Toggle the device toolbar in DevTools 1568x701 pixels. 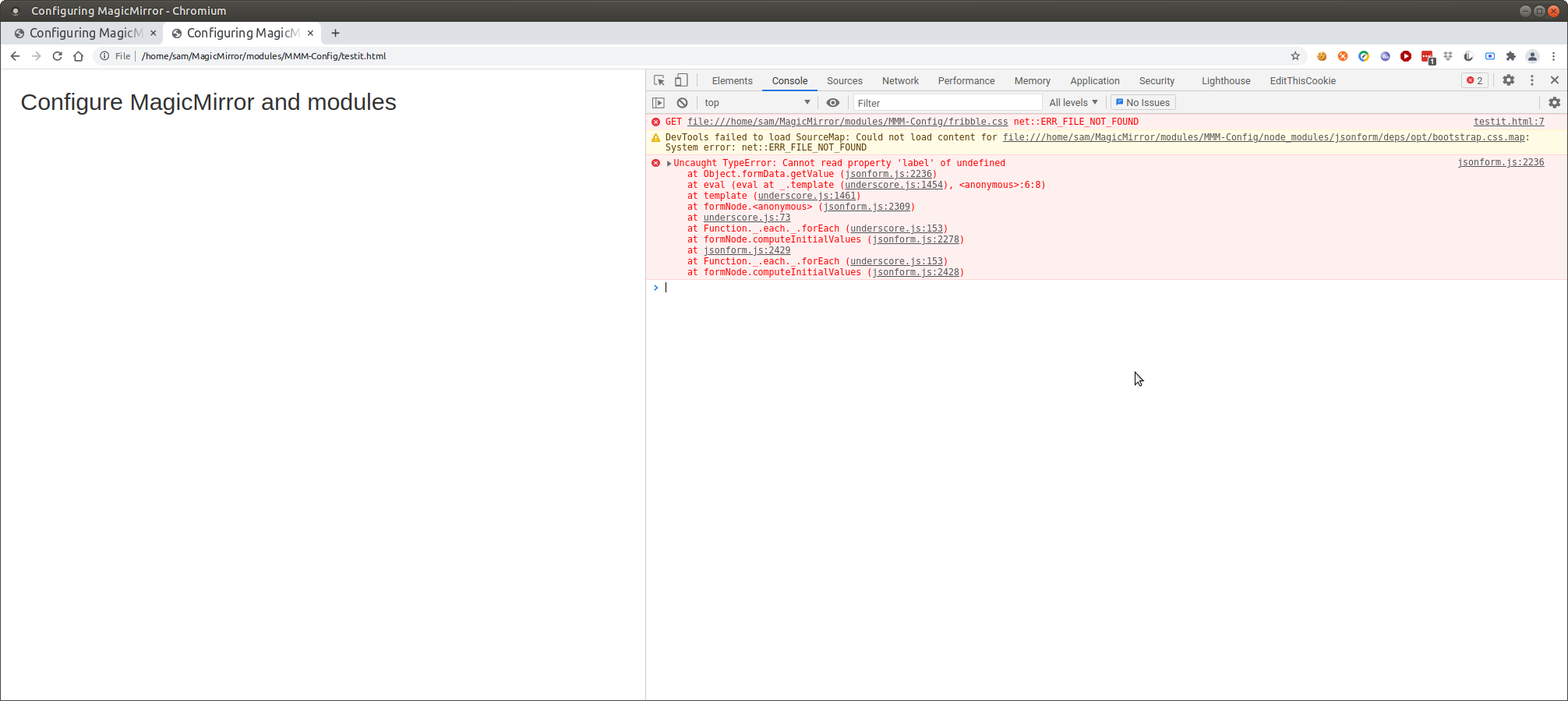coord(681,80)
